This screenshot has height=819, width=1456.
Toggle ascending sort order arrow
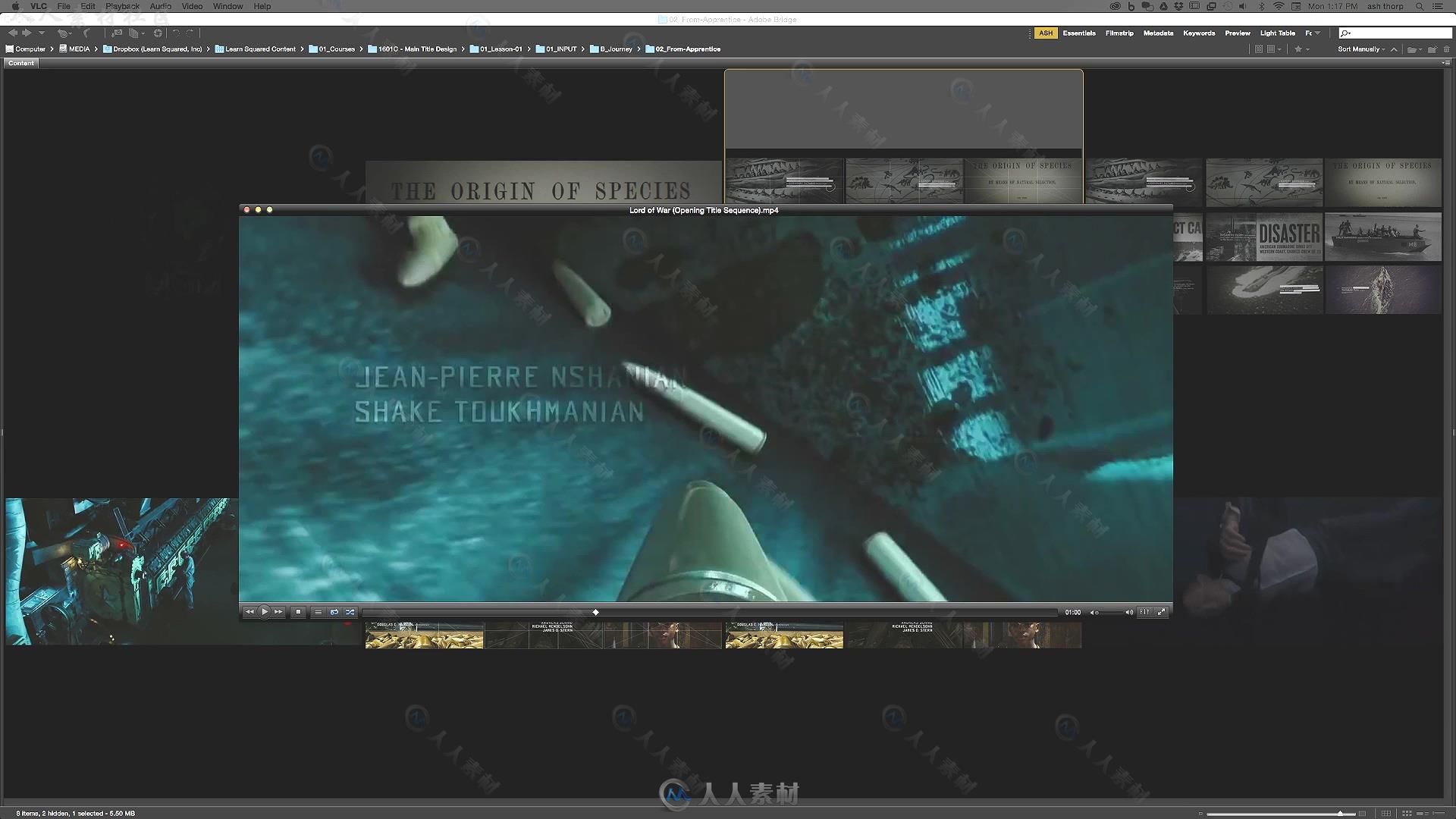(x=1394, y=49)
